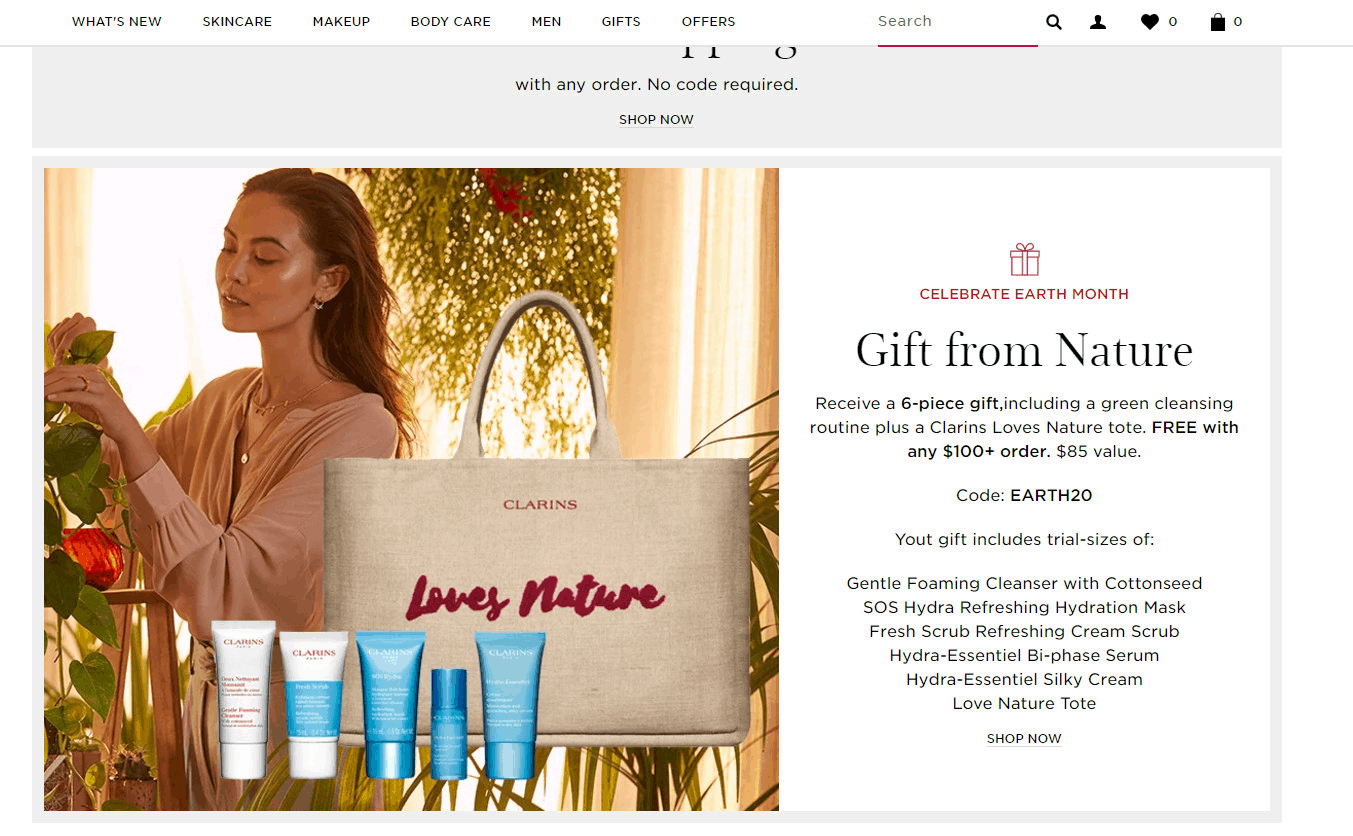
Task: Click SOS Hydra Refreshing Hydration Mask text
Action: pos(1024,607)
